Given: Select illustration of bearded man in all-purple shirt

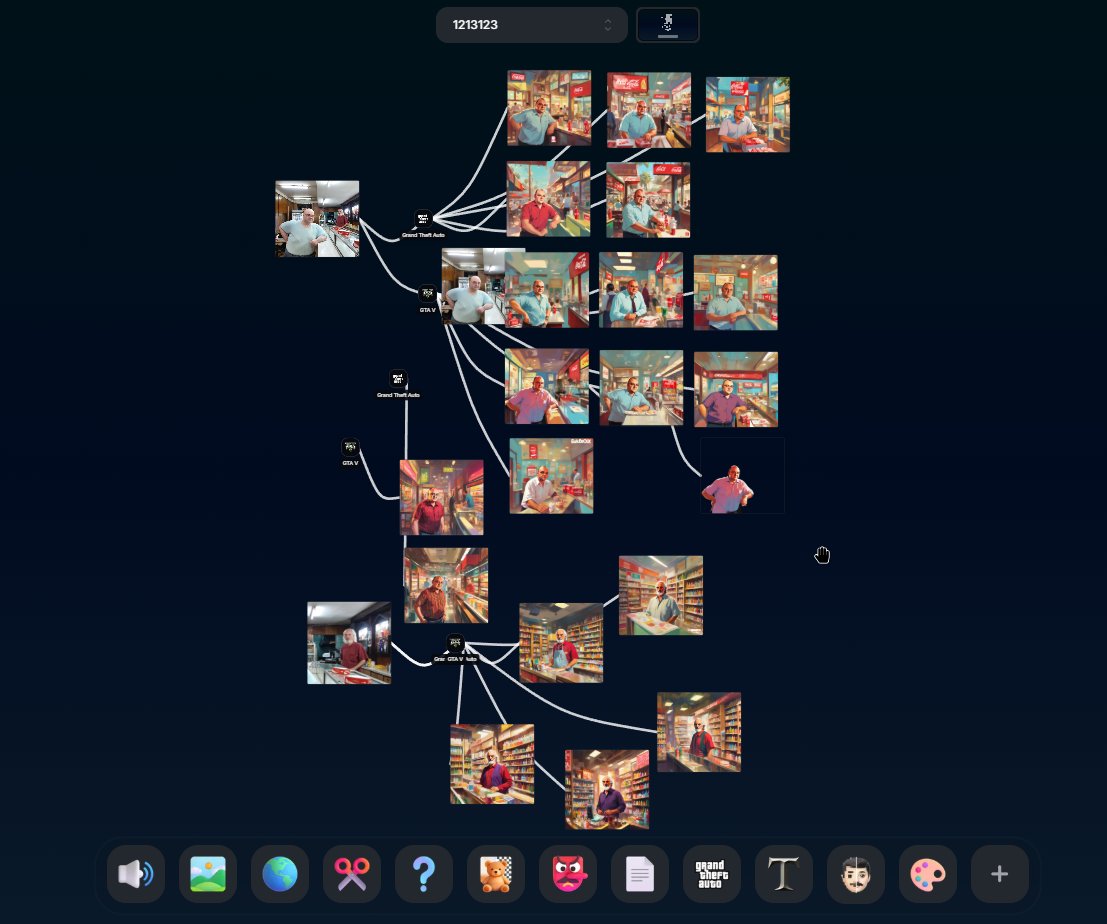Looking at the screenshot, I should coord(607,789).
